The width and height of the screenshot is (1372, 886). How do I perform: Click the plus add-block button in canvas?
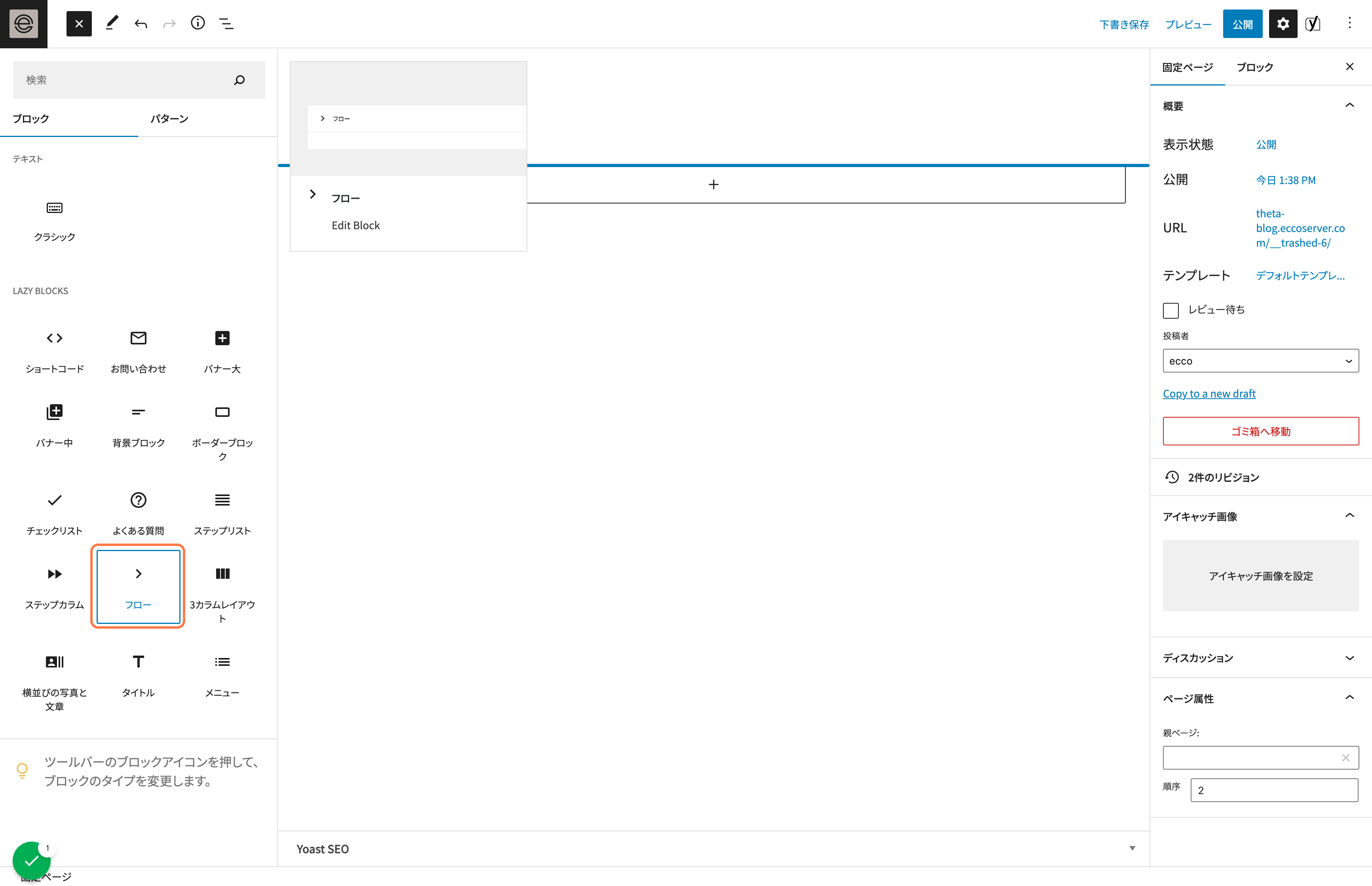[713, 184]
